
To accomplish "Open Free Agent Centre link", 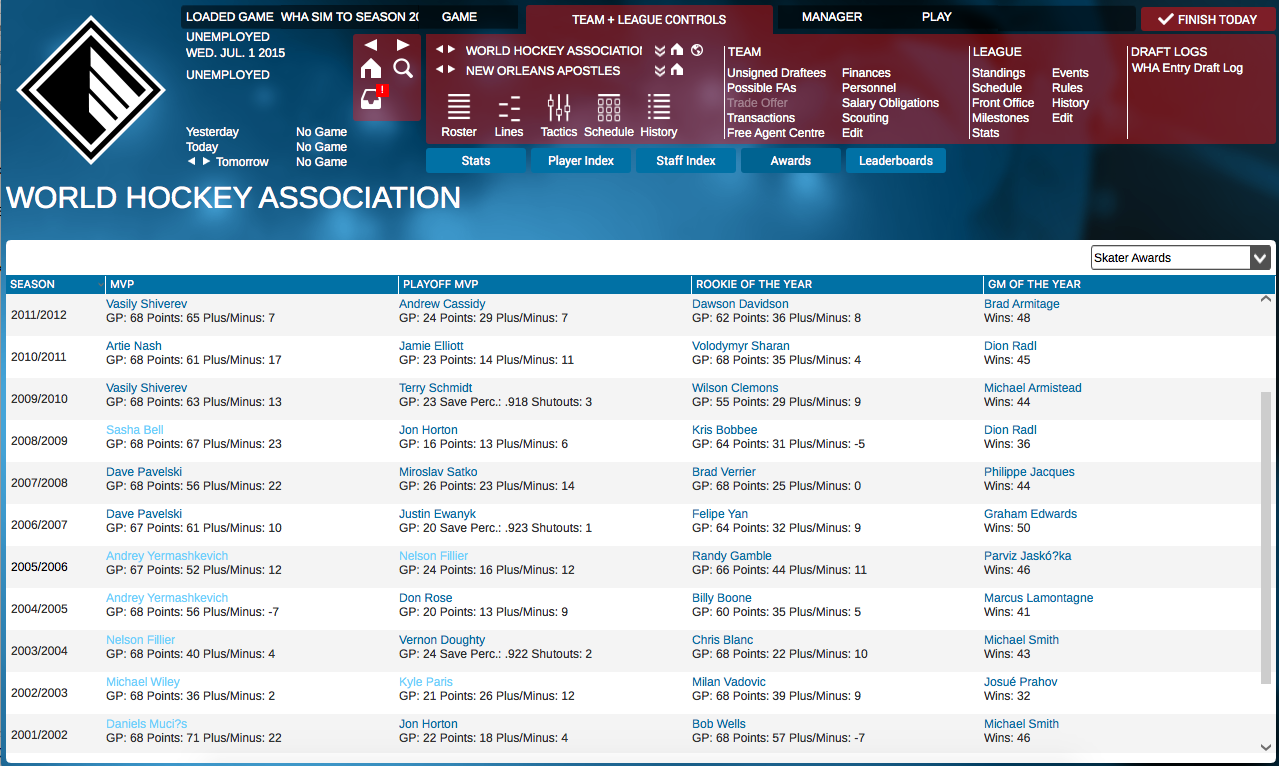I will coord(776,133).
